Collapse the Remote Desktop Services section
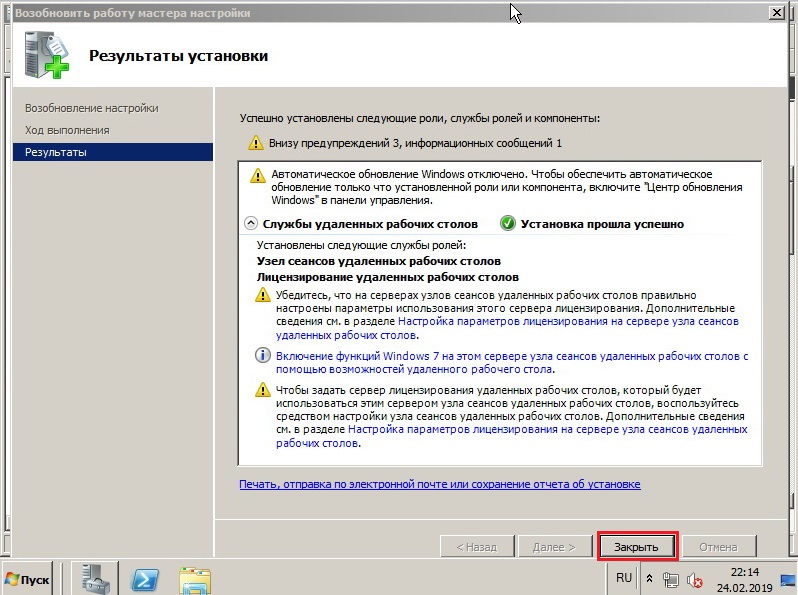Screen dimensions: 798x595 tap(250, 223)
